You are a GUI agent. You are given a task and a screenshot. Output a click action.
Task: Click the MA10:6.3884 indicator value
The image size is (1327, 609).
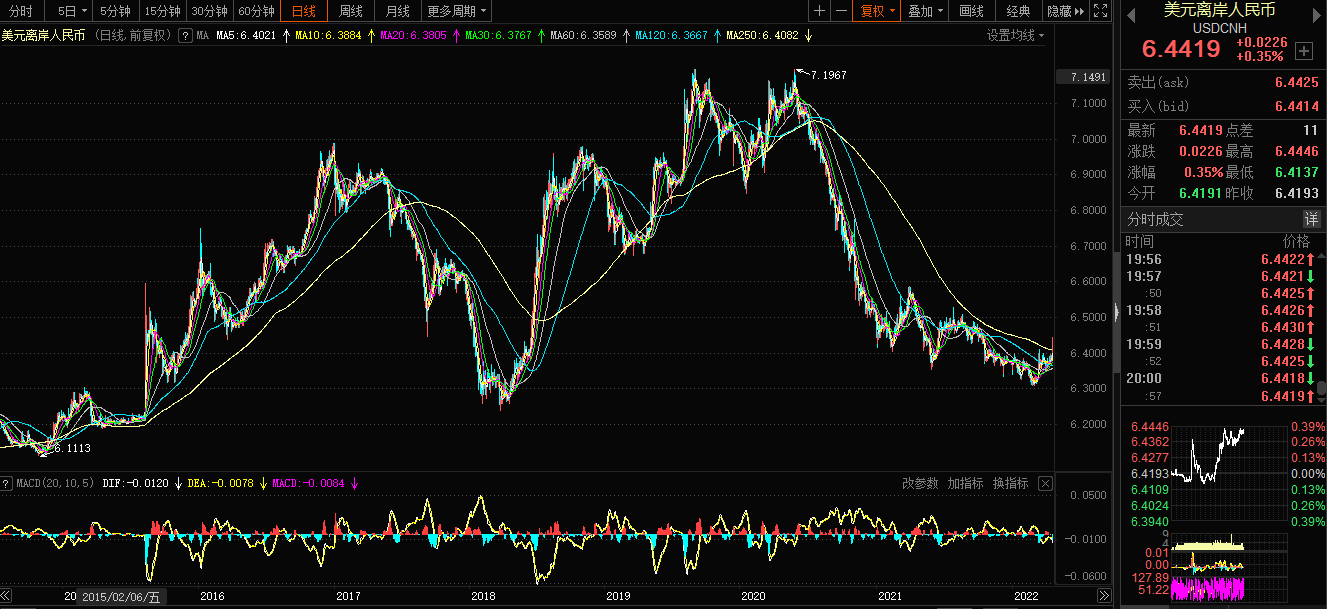328,36
